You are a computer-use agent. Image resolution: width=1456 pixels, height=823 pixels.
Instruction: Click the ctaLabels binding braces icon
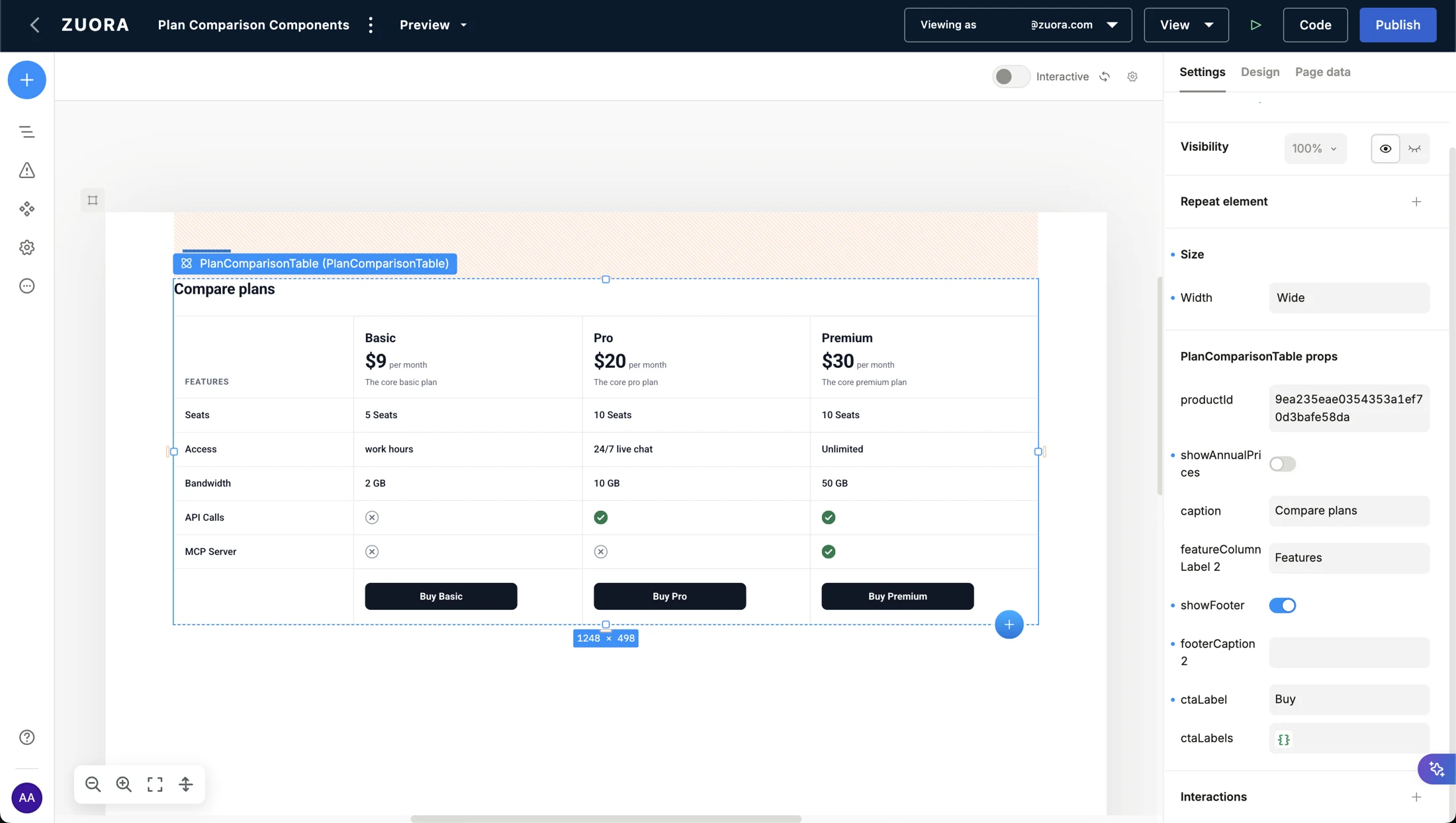pyautogui.click(x=1283, y=740)
